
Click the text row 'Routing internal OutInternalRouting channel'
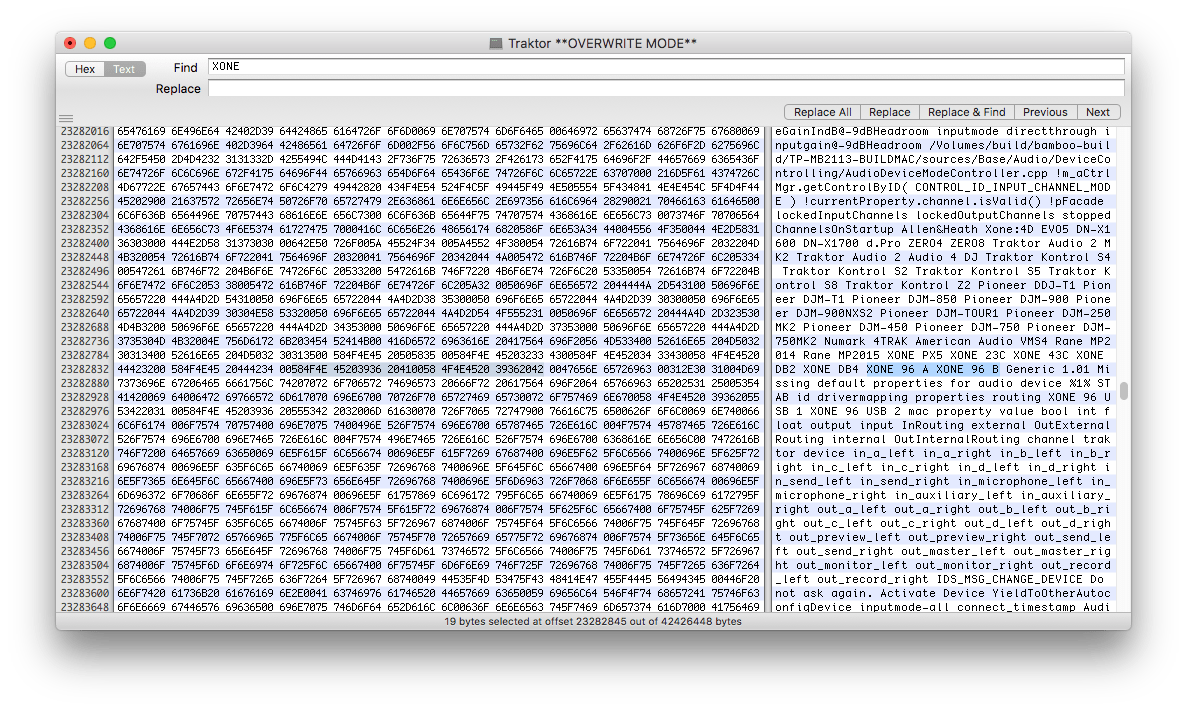click(942, 440)
